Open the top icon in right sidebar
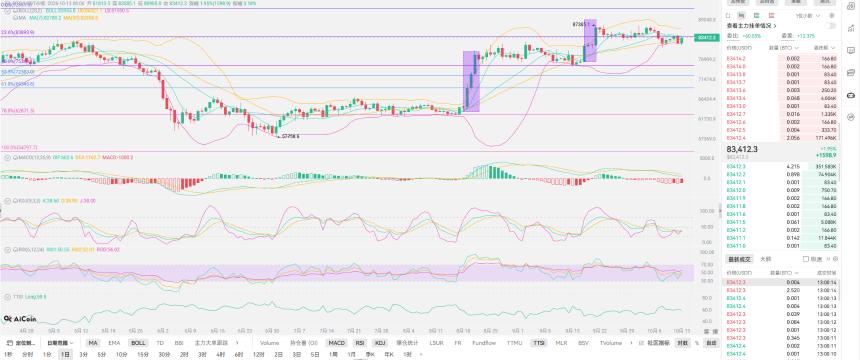Screen dimensions: 860x360 tap(851, 7)
